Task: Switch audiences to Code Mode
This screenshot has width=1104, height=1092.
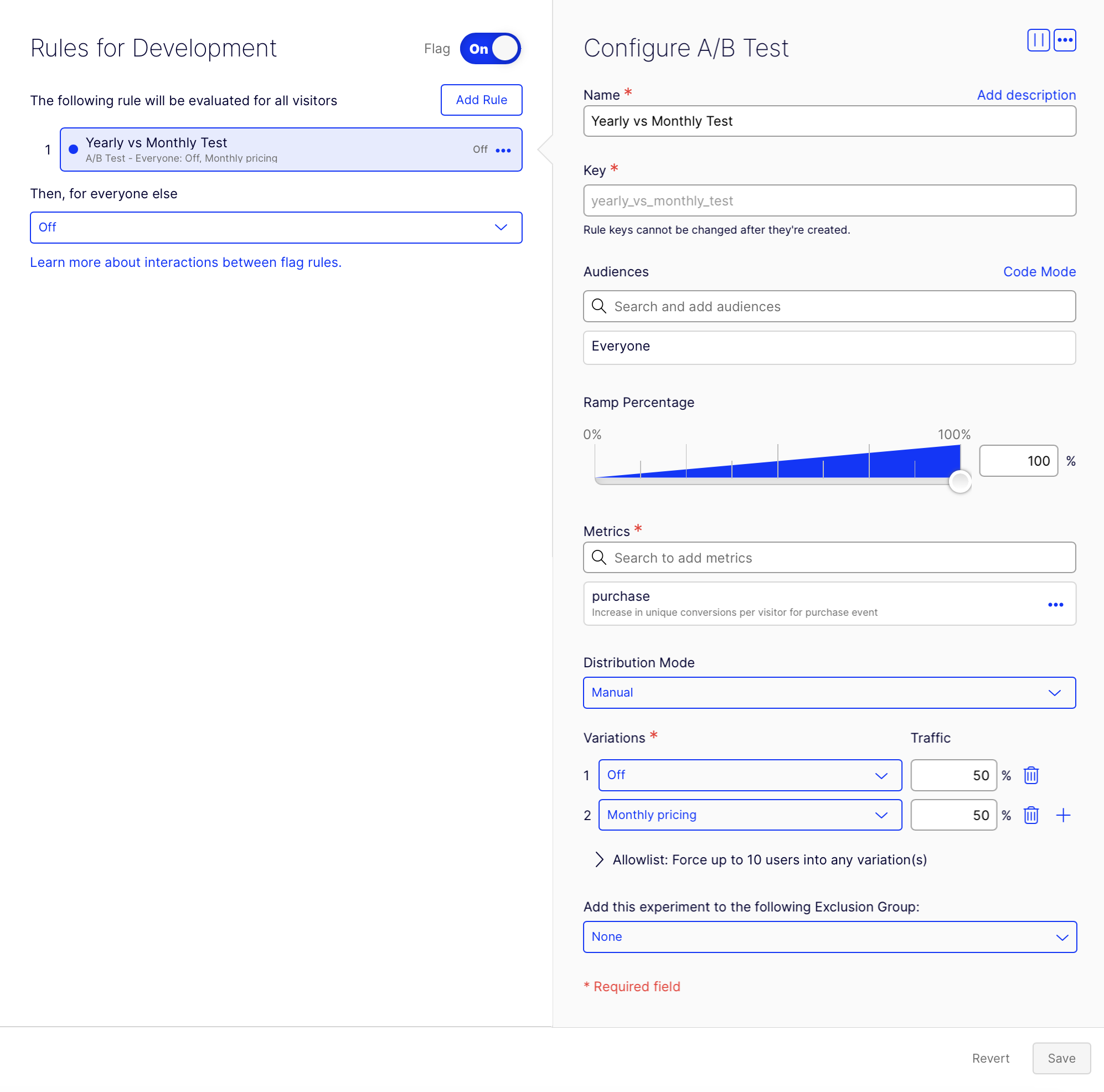Action: (x=1039, y=272)
